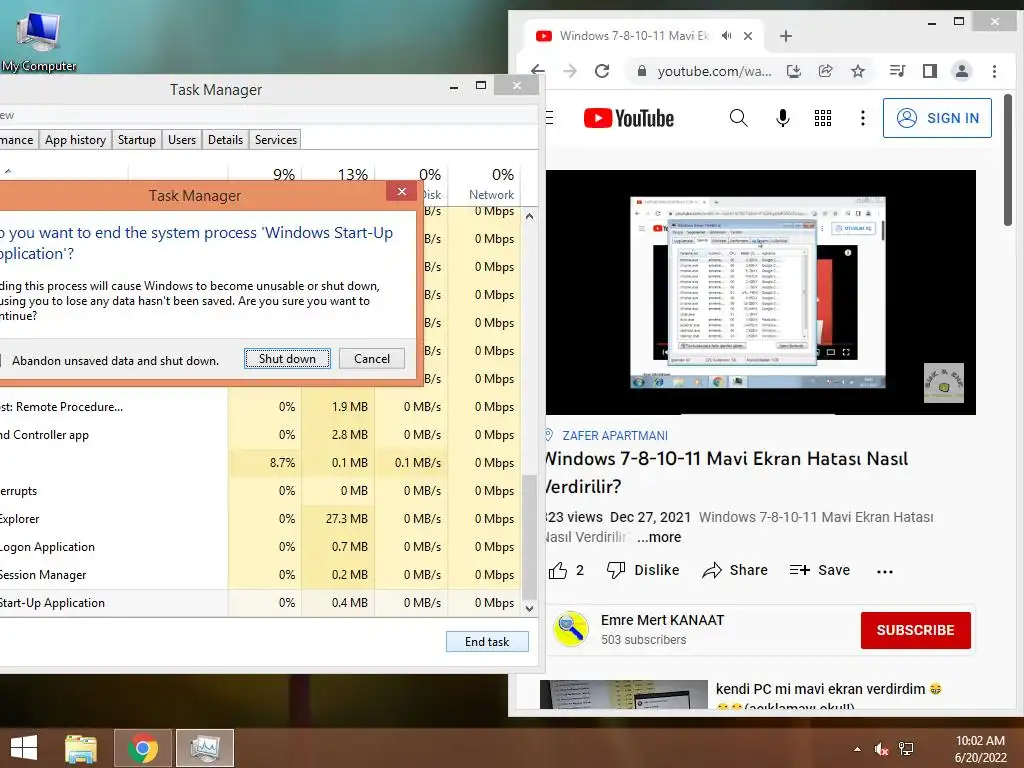Click the Chrome taskbar icon
Image resolution: width=1024 pixels, height=768 pixels.
click(x=143, y=748)
